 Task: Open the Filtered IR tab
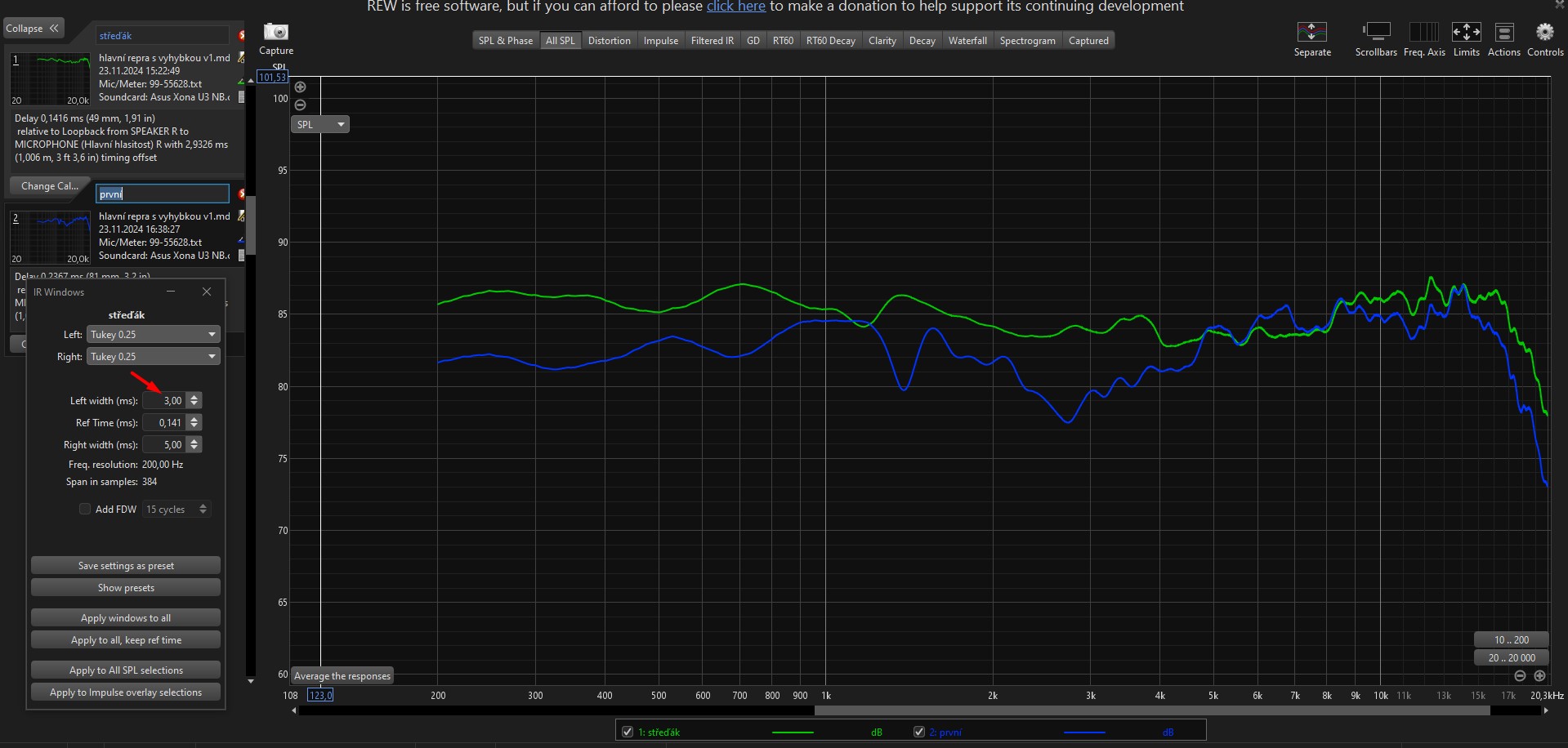click(x=713, y=41)
